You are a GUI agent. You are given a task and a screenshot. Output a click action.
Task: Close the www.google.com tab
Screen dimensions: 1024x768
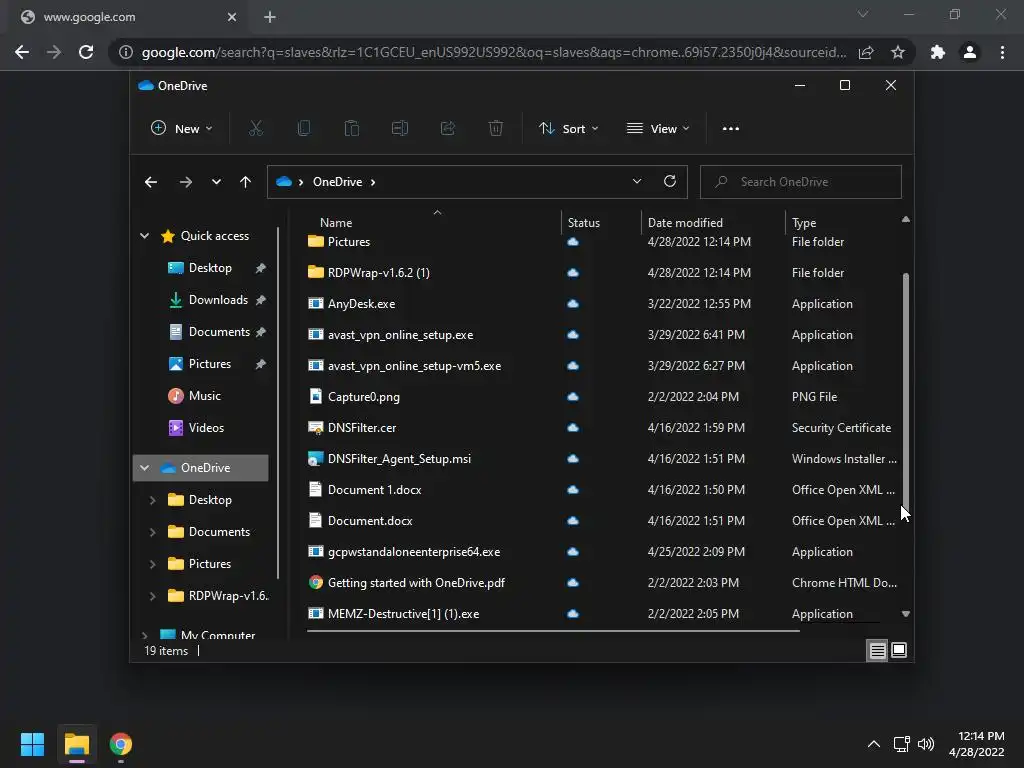click(232, 17)
